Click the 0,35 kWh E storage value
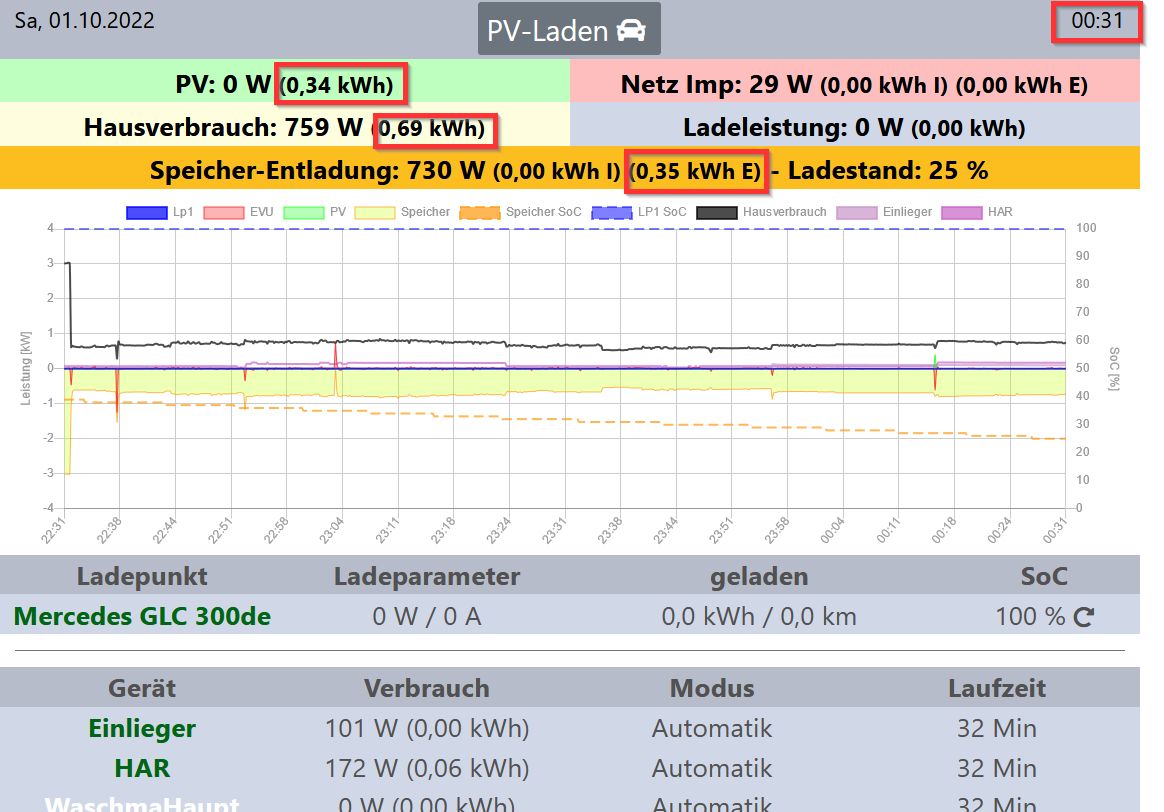The height and width of the screenshot is (812, 1164). click(x=696, y=171)
